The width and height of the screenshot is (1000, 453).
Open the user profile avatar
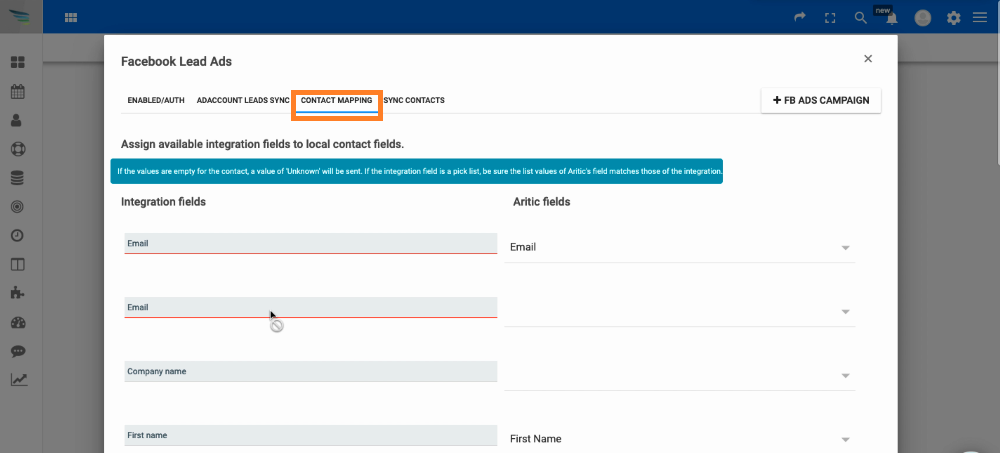pos(923,18)
